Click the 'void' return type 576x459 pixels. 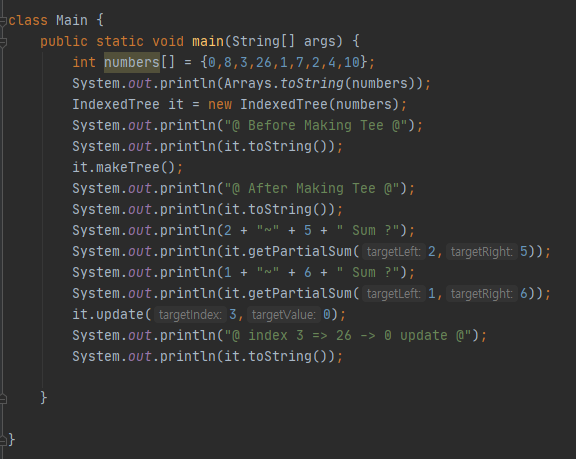(x=168, y=41)
